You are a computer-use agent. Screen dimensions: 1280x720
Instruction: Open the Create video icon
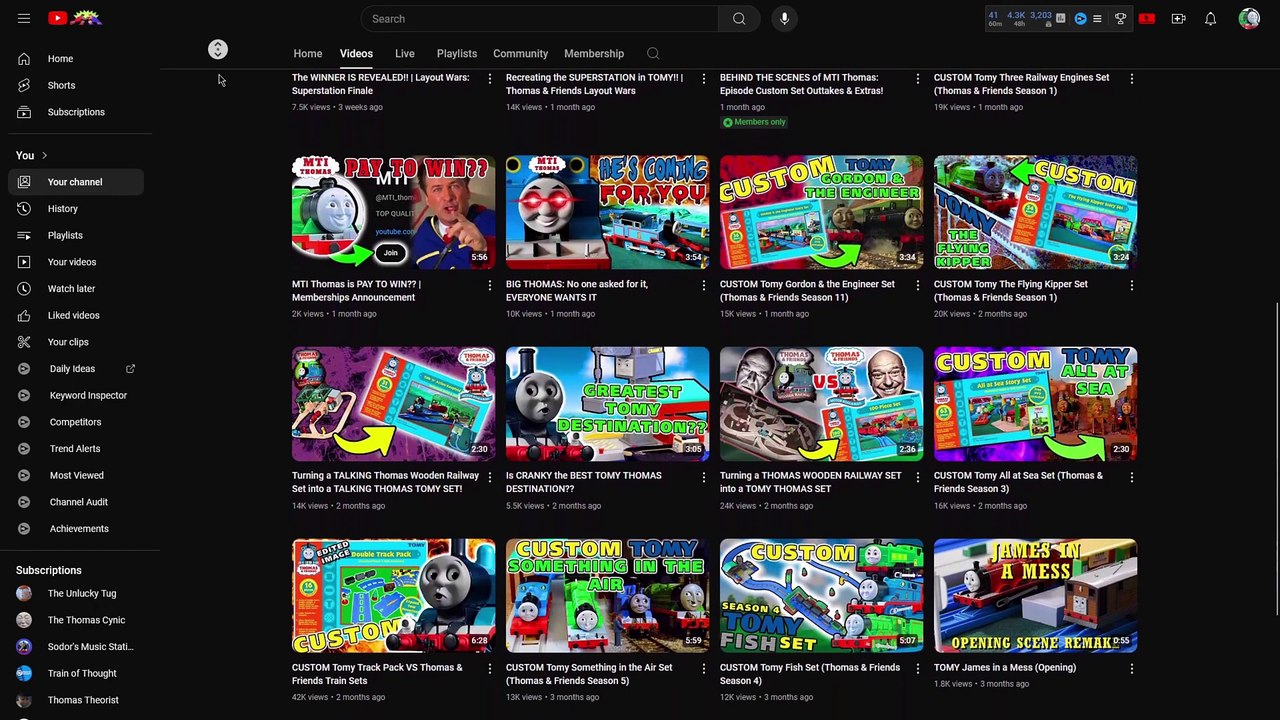pyautogui.click(x=1179, y=18)
